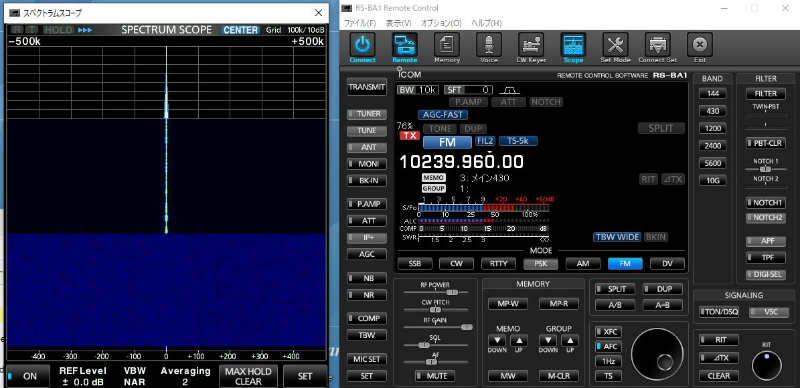Enable the AFC toggle
This screenshot has width=800, height=388.
pyautogui.click(x=609, y=346)
